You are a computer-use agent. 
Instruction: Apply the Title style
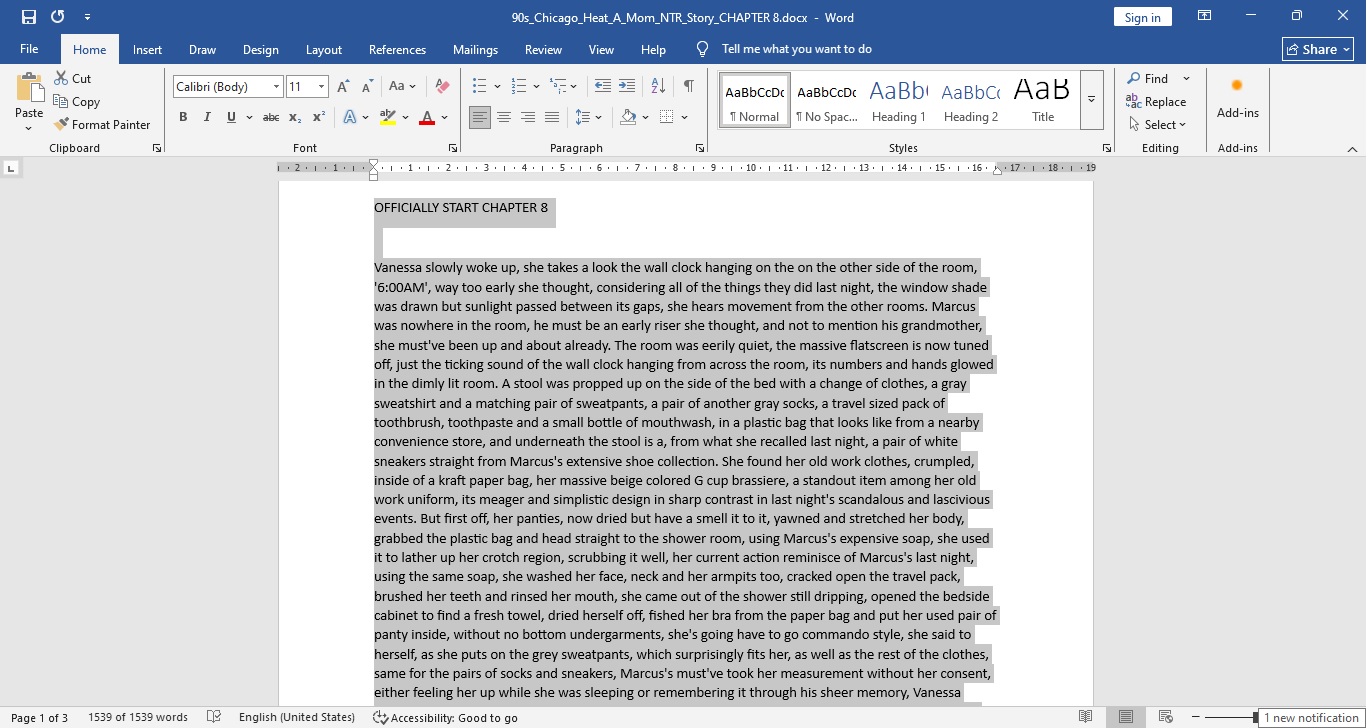point(1043,100)
